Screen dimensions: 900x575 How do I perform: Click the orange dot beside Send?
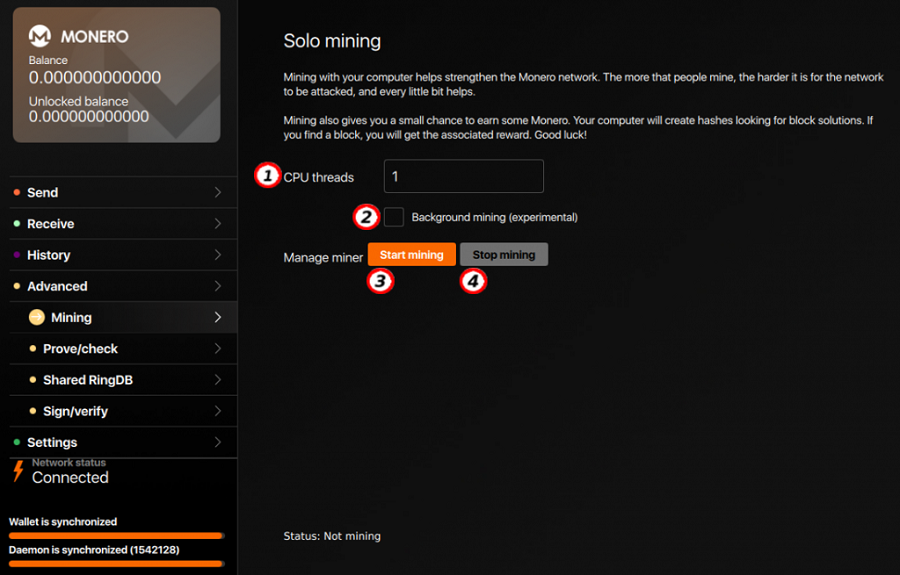click(17, 193)
